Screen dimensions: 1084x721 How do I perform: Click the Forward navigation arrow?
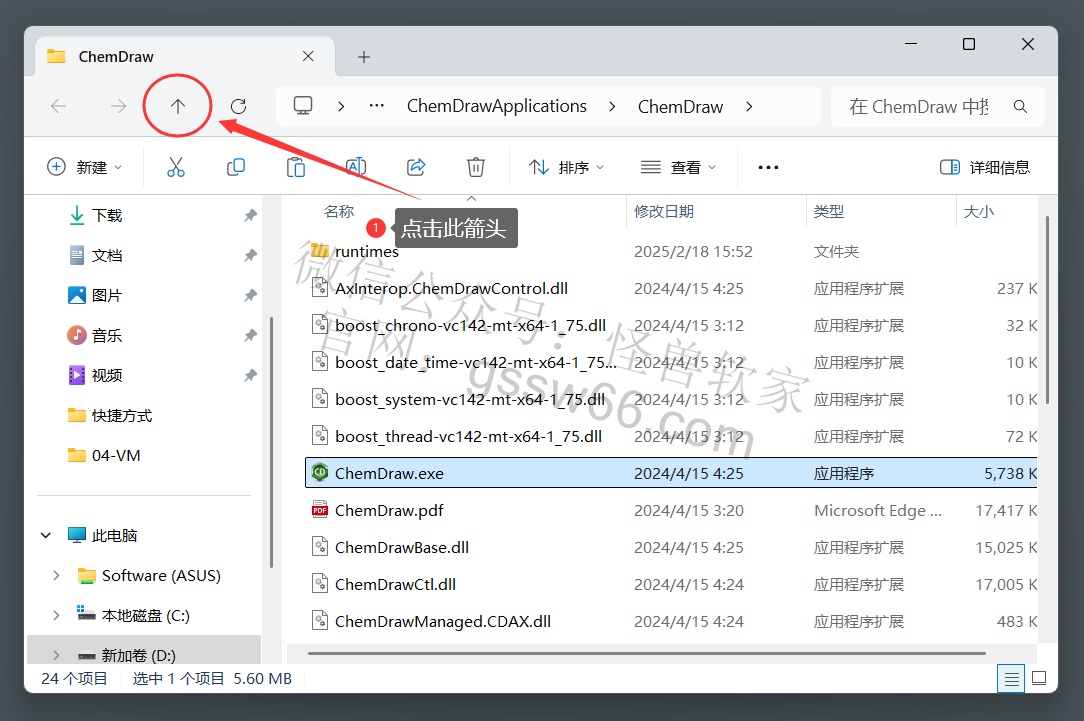(118, 106)
